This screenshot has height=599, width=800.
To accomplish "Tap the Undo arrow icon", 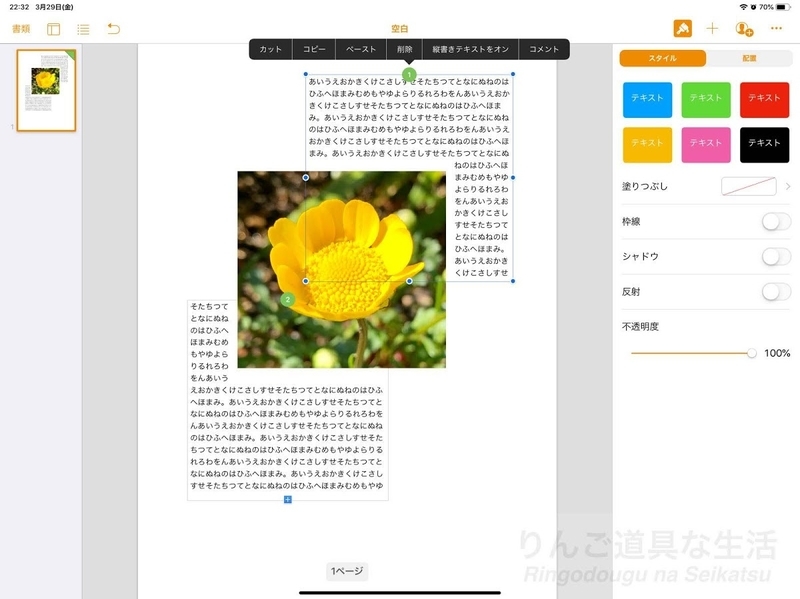I will (x=111, y=29).
